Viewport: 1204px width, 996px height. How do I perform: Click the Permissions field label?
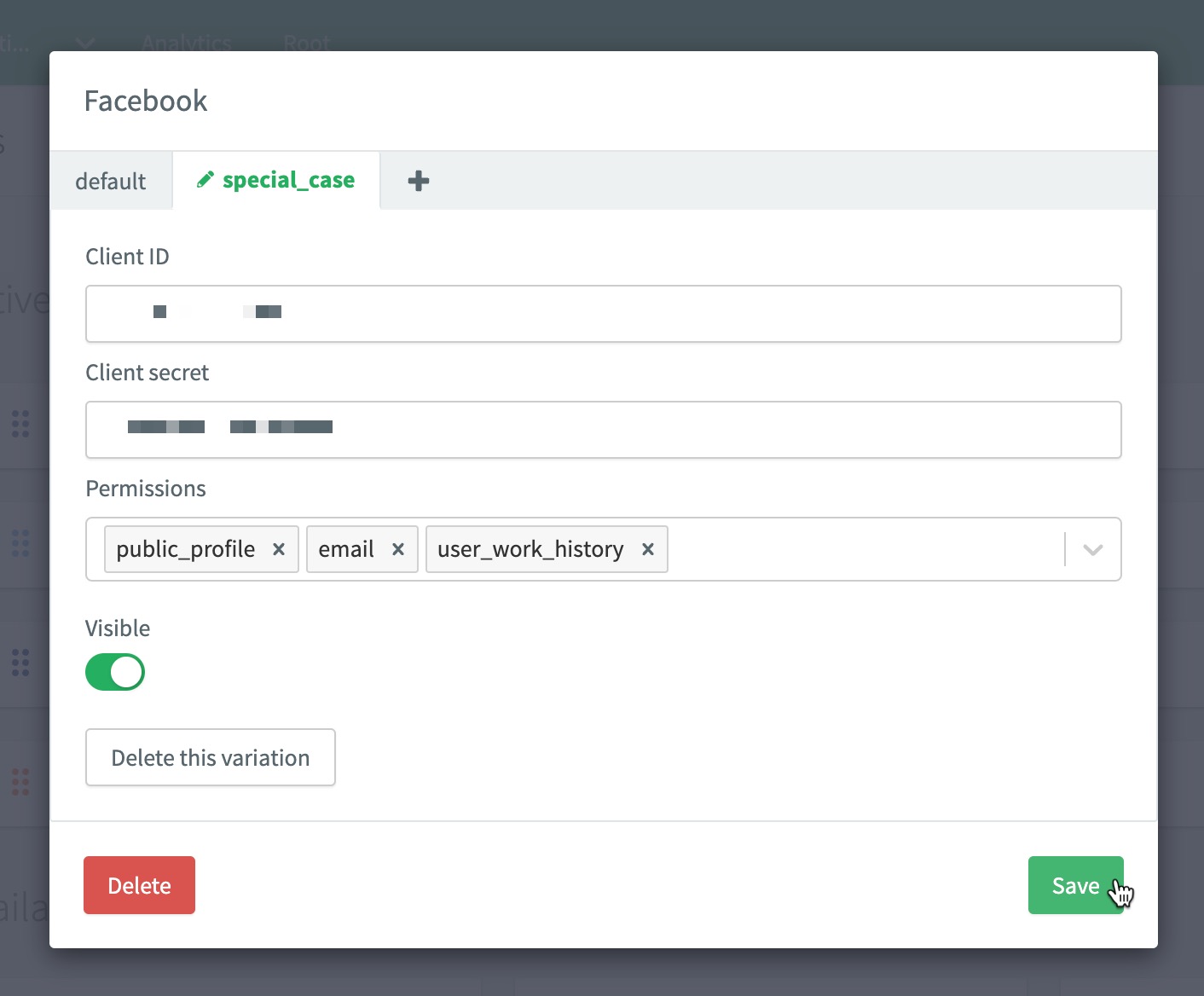pyautogui.click(x=146, y=489)
